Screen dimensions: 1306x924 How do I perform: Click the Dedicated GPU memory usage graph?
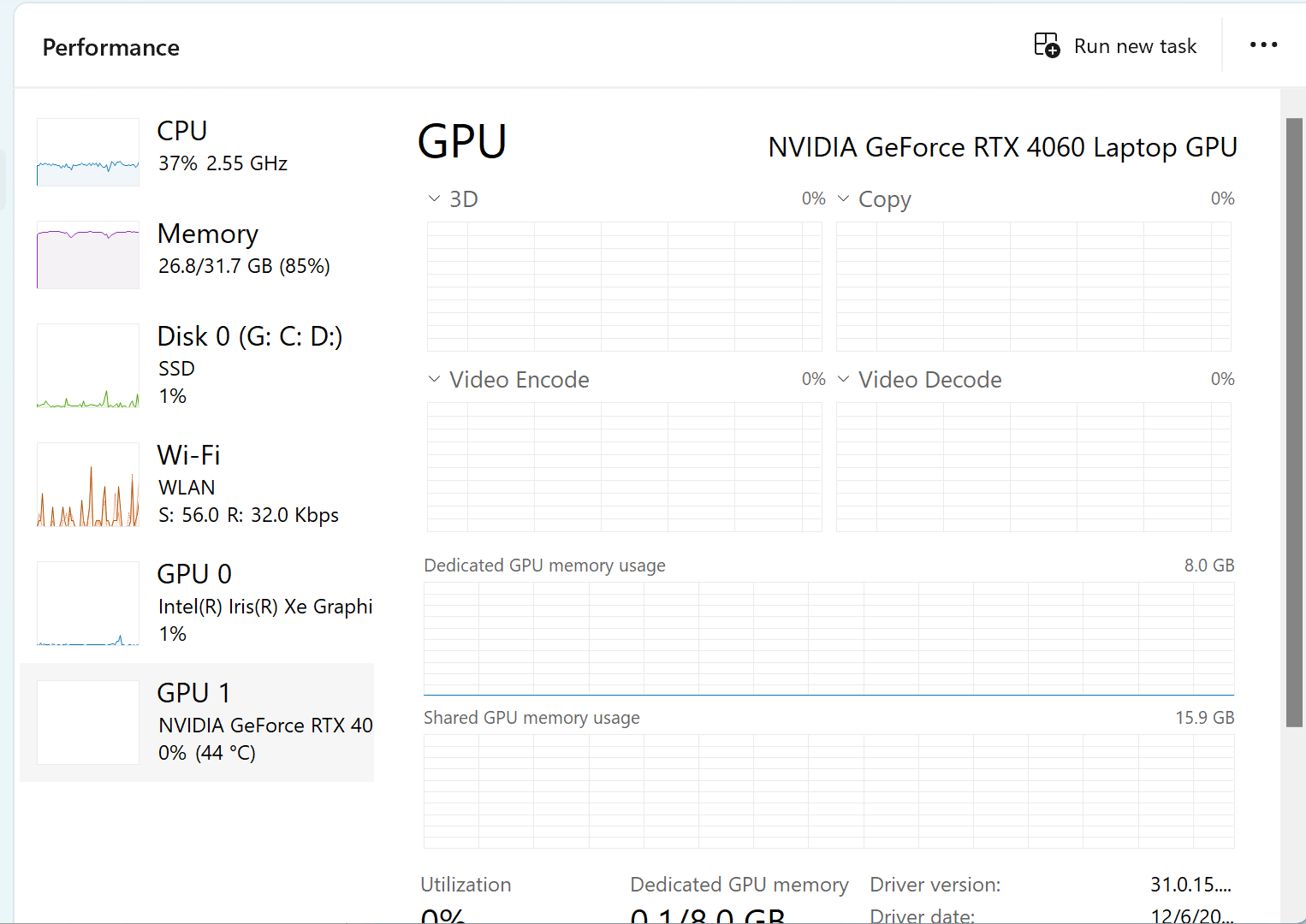pos(828,639)
